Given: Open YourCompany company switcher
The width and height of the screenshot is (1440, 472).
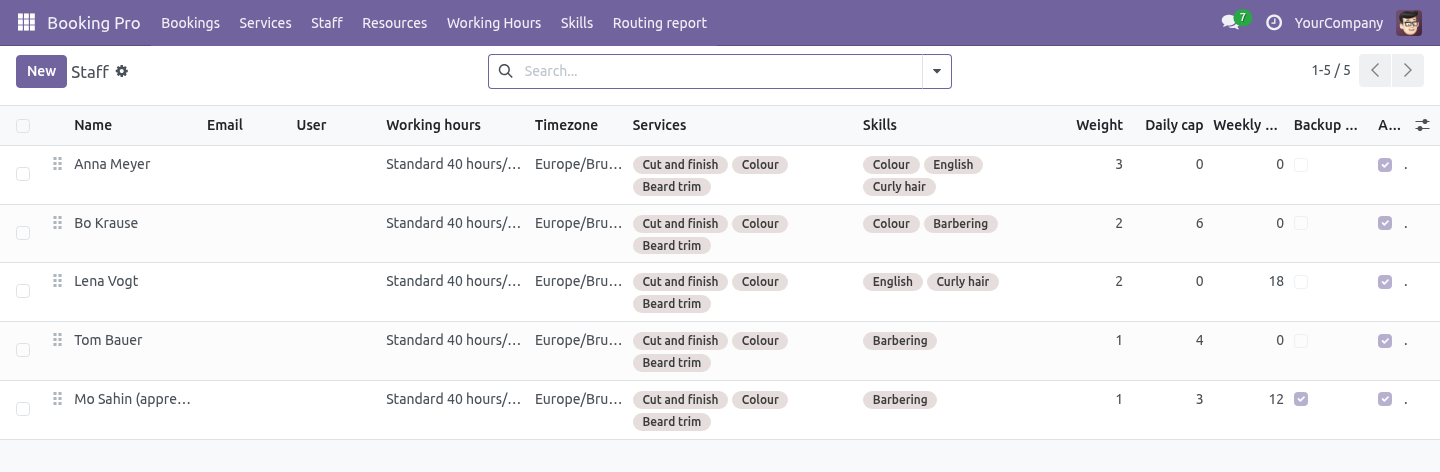Looking at the screenshot, I should coord(1338,22).
